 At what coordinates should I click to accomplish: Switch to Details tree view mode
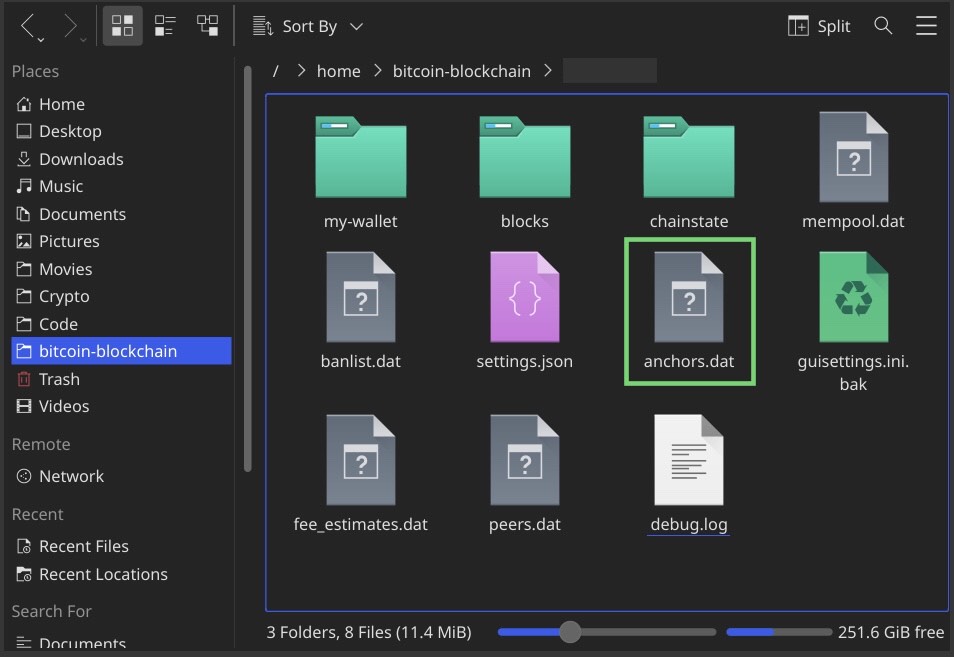pyautogui.click(x=208, y=26)
